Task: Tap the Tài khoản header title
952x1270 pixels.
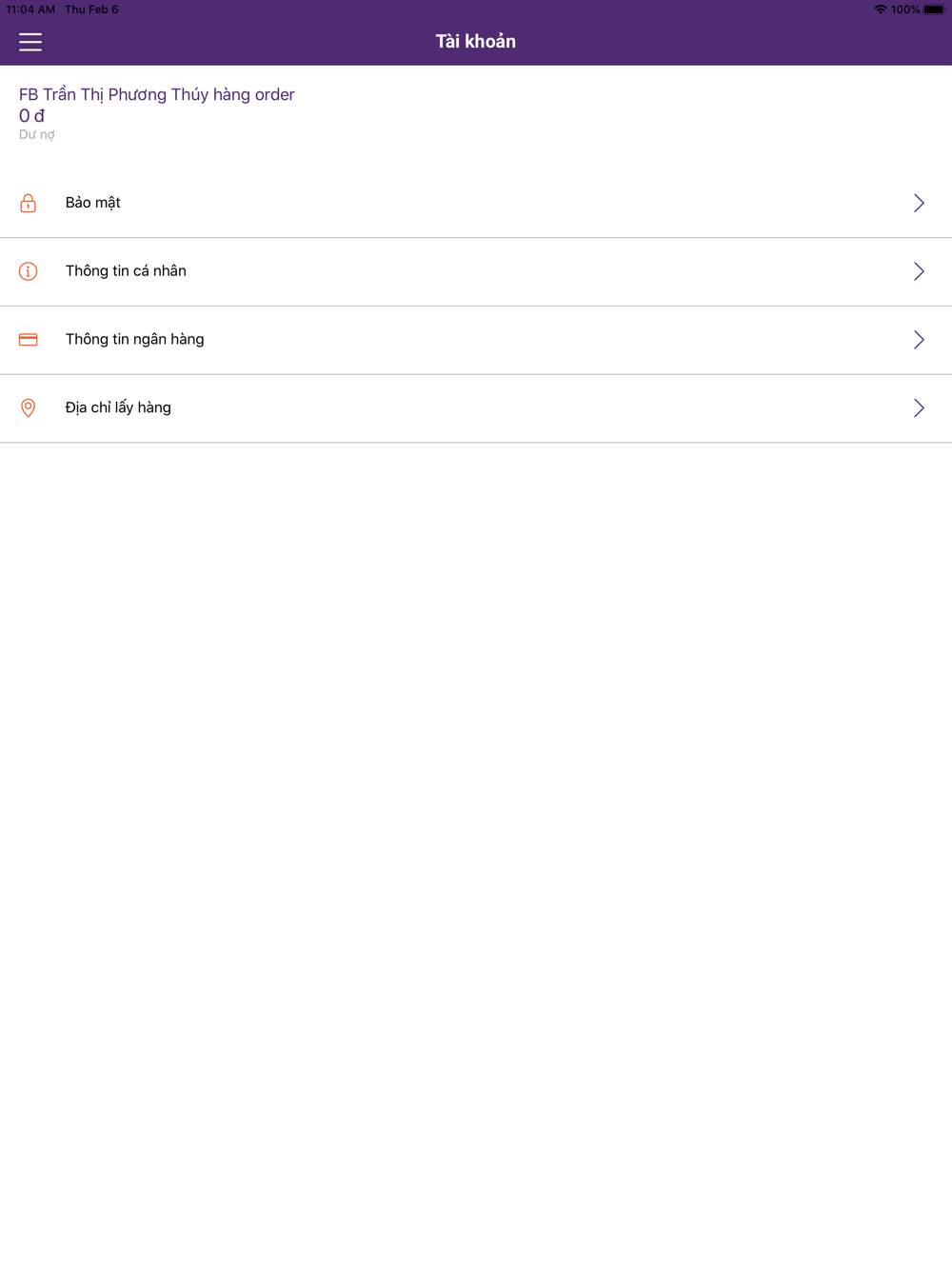Action: pos(476,41)
